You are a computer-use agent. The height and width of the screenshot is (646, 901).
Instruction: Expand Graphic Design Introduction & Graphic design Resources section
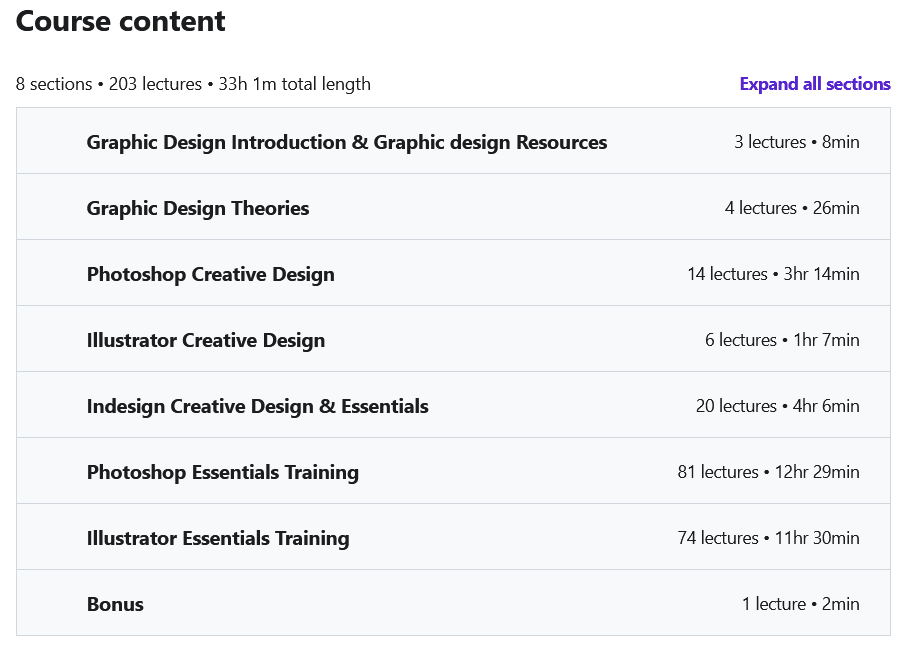(x=453, y=141)
